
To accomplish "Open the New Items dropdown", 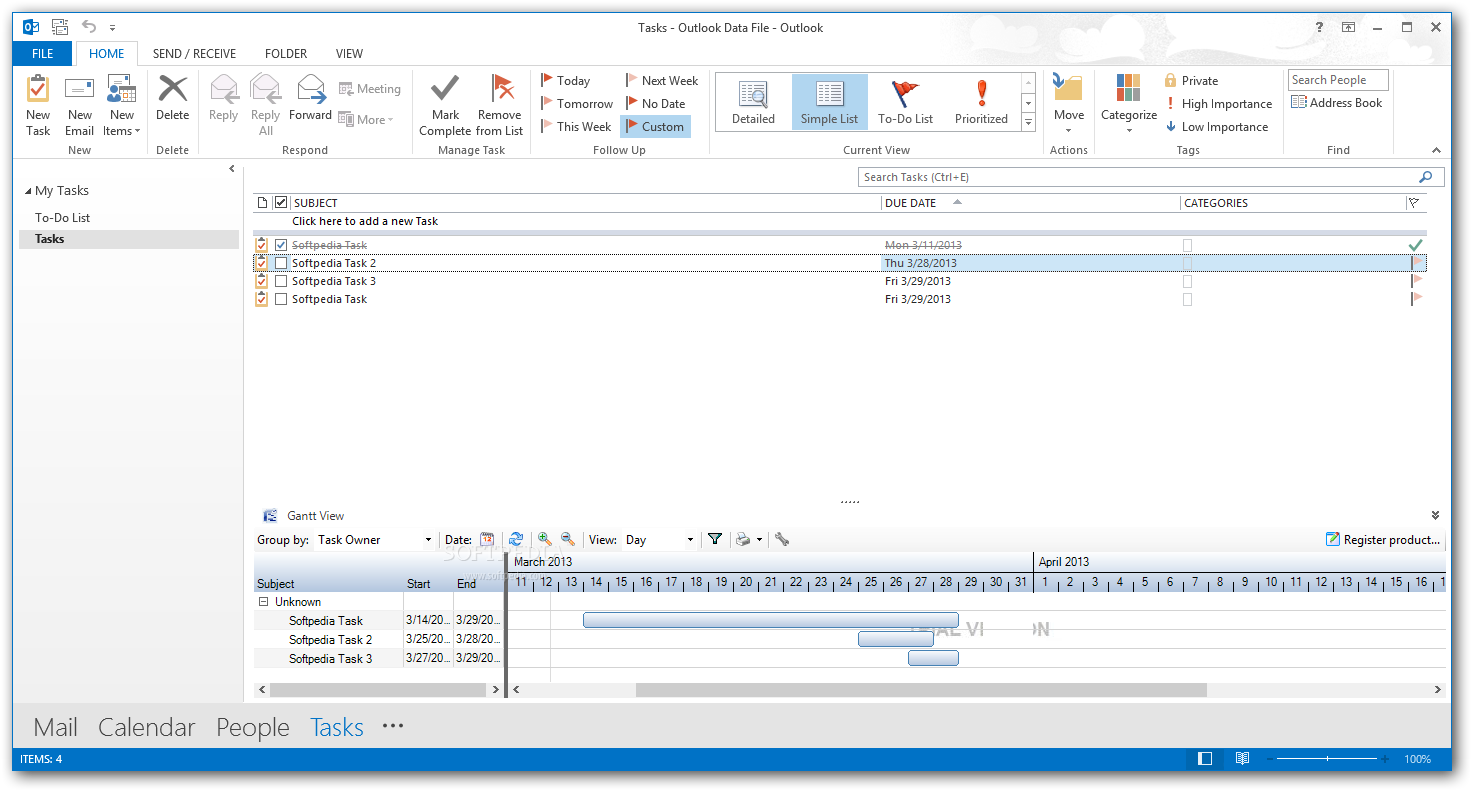I will (121, 106).
